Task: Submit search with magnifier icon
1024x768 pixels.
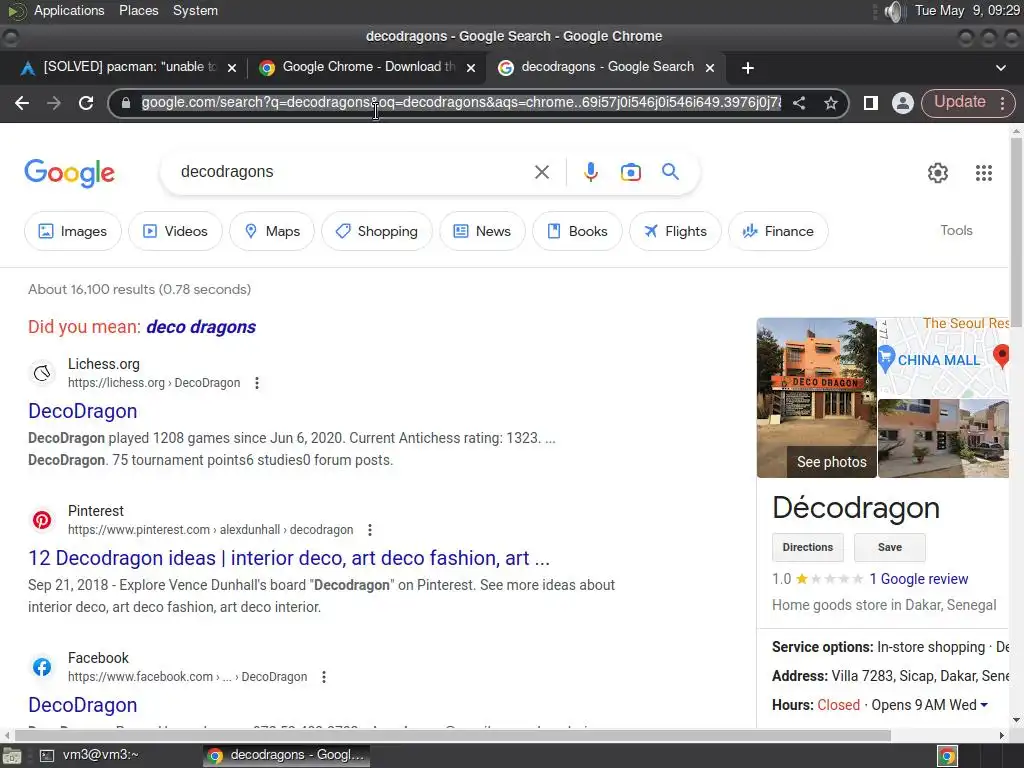Action: [x=670, y=172]
